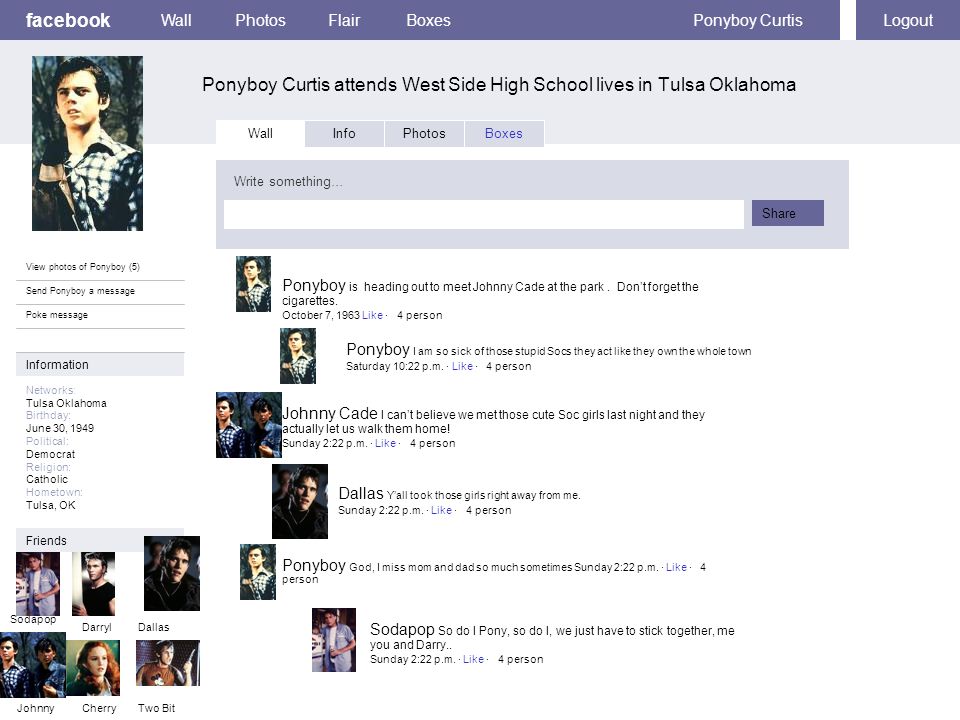This screenshot has height=720, width=960.
Task: Switch to the Boxes profile tab
Action: coord(504,133)
